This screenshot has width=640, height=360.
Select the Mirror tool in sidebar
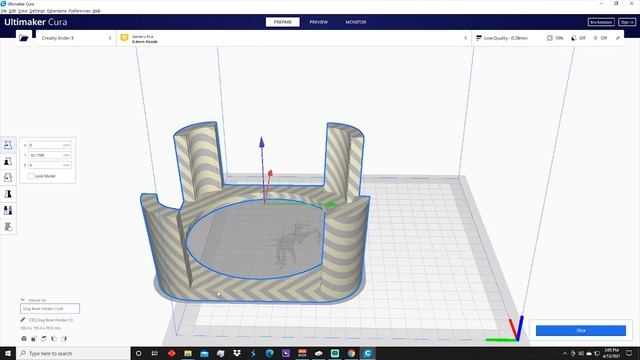point(8,194)
